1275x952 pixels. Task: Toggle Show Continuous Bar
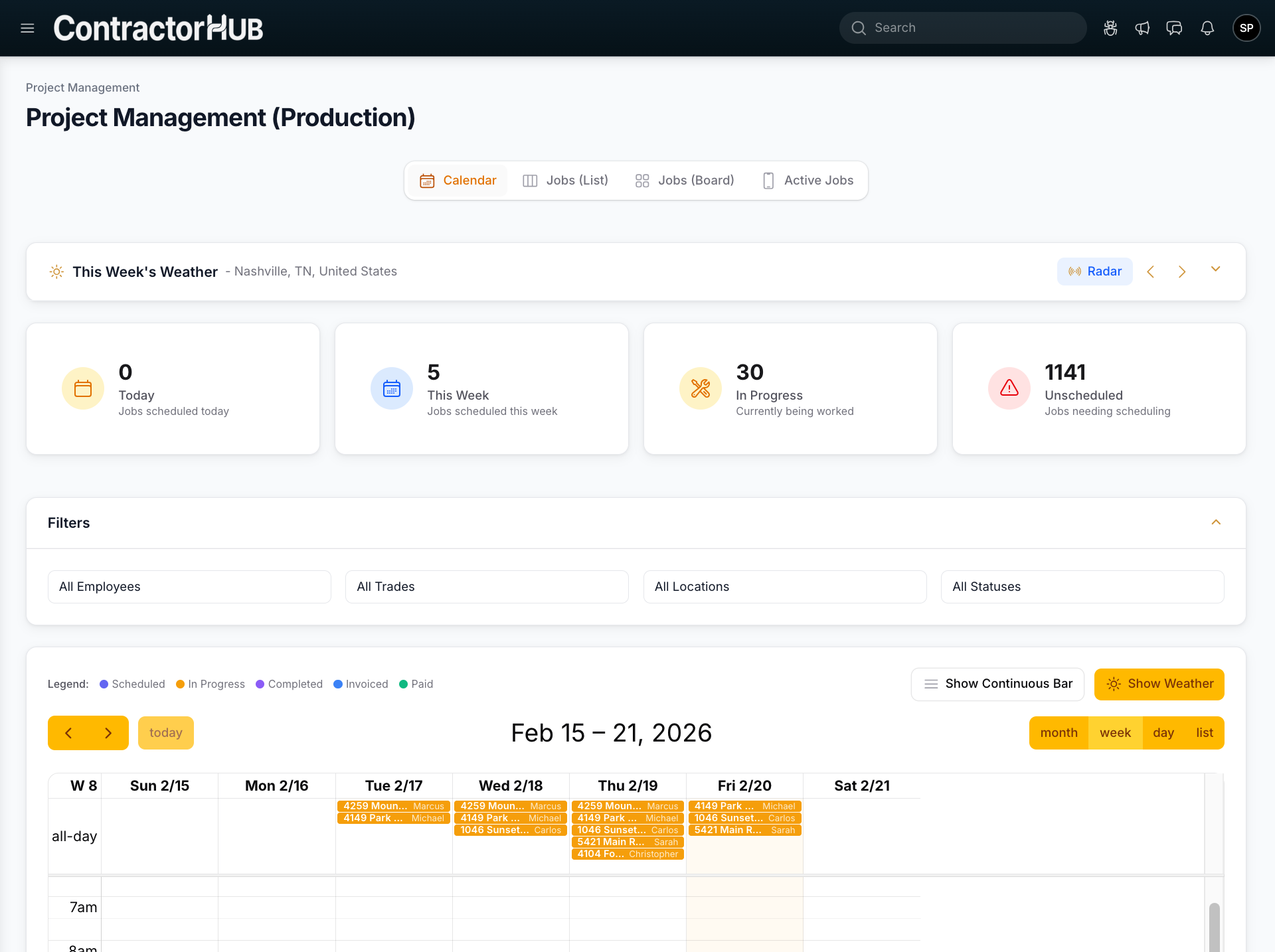click(997, 684)
